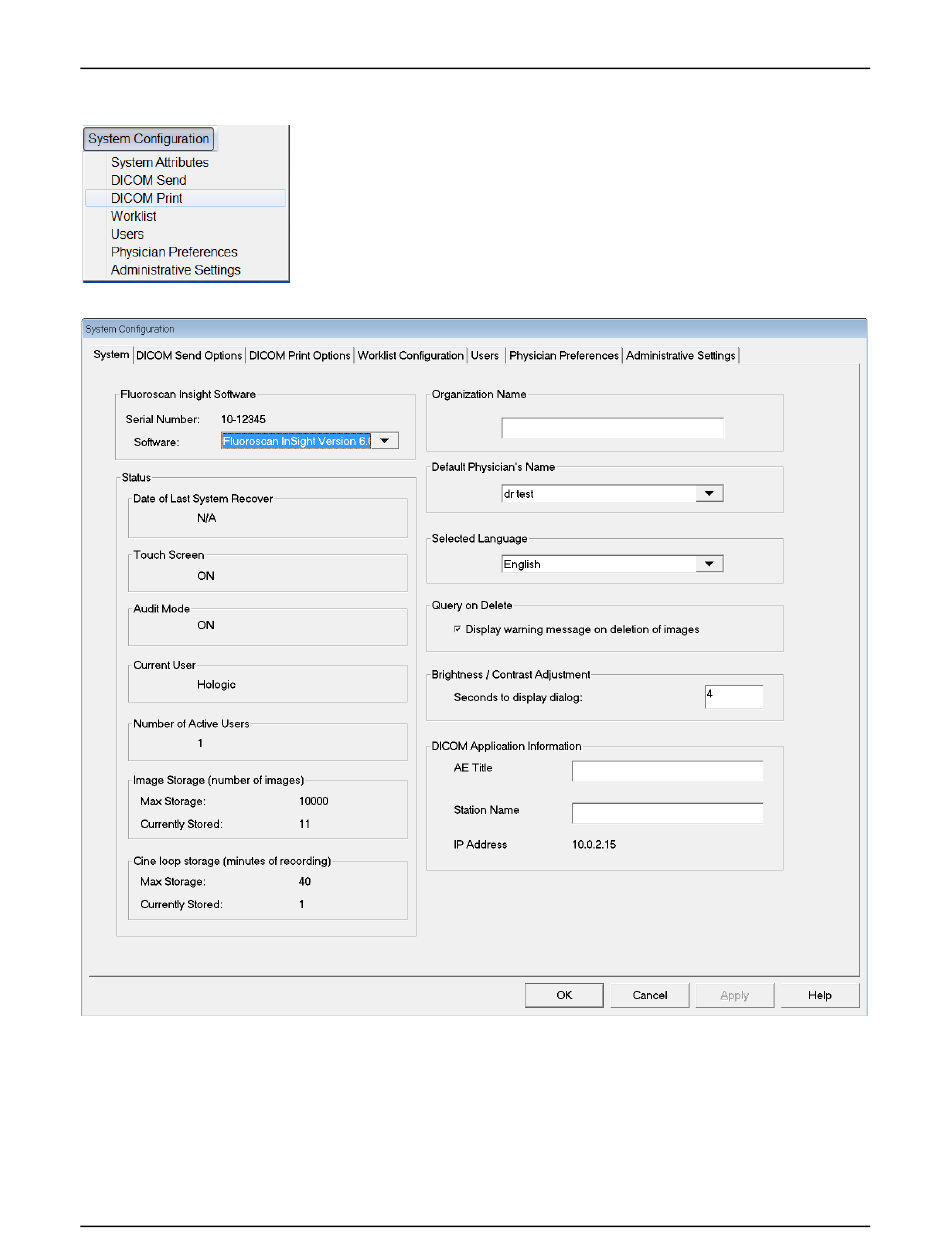Click the Station Name input box
The image size is (950, 1254).
click(667, 812)
